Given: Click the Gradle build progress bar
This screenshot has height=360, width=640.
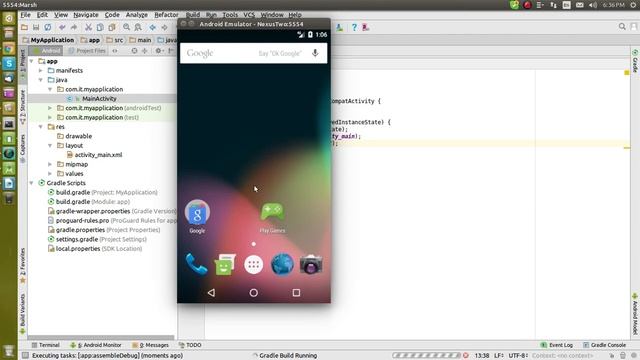Looking at the screenshot, I should pyautogui.click(x=426, y=356).
